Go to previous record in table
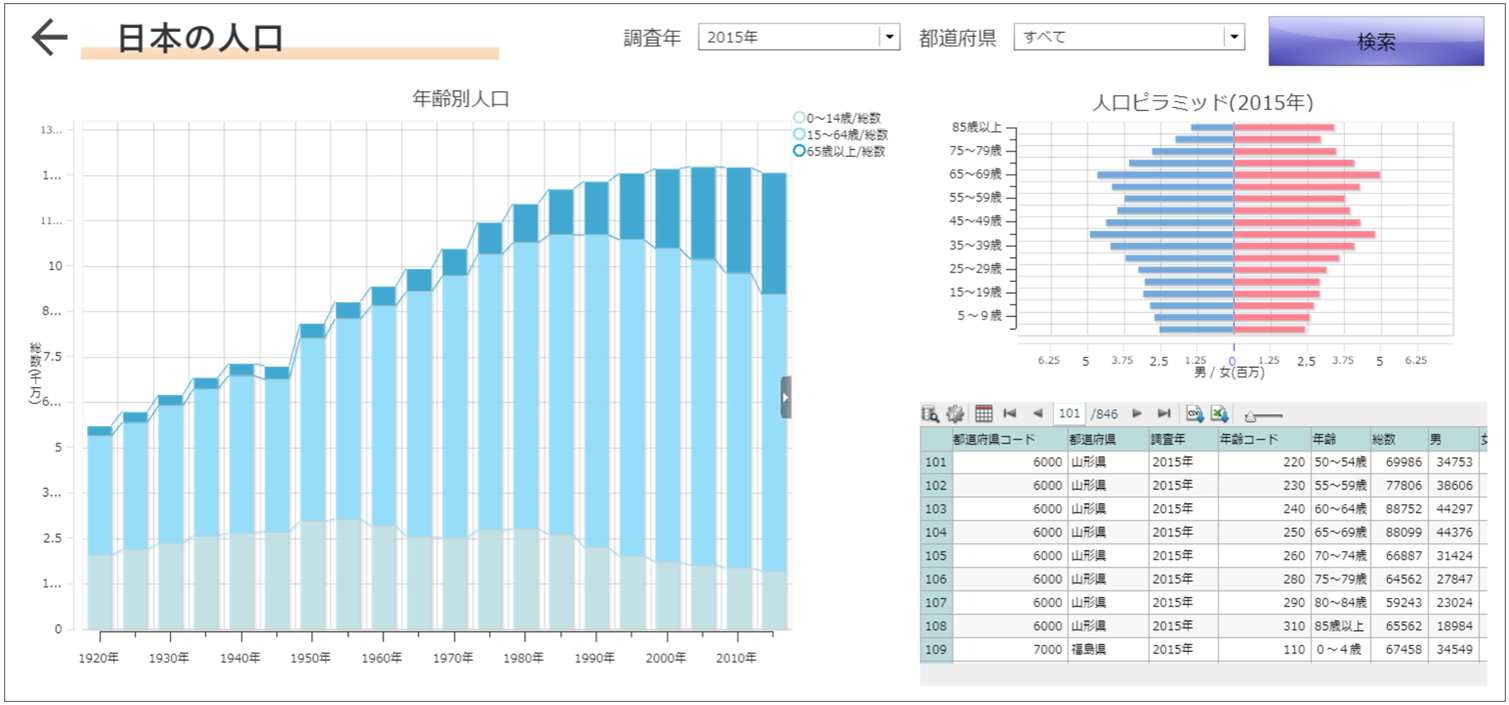Screen dimensions: 1509x705 click(1037, 413)
